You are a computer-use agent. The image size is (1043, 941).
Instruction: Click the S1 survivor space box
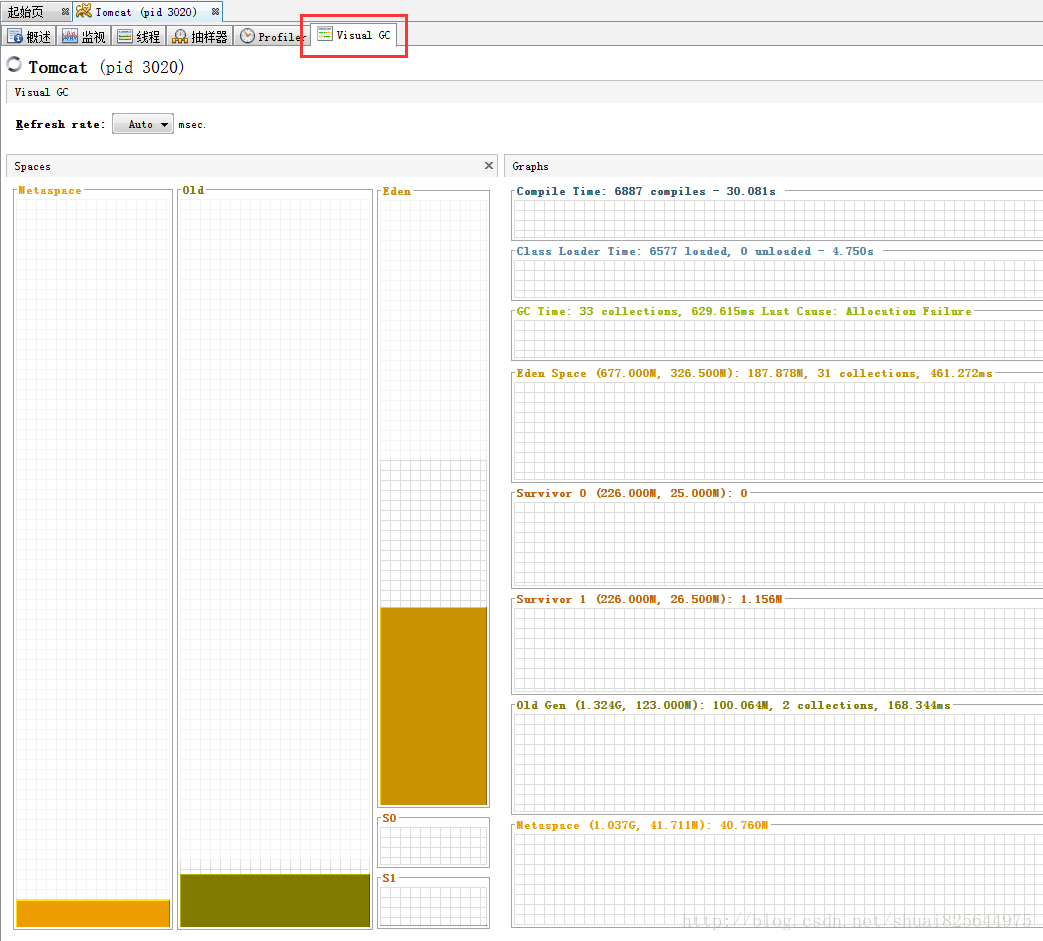point(433,906)
